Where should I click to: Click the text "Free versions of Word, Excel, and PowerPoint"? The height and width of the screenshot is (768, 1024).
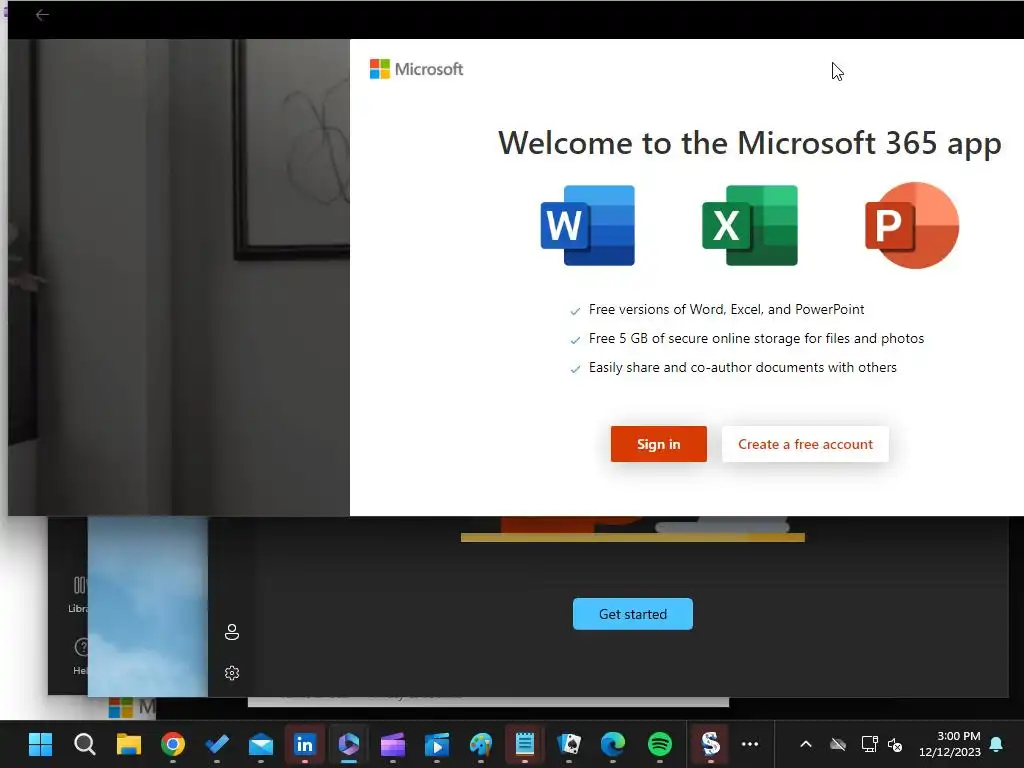(x=726, y=310)
